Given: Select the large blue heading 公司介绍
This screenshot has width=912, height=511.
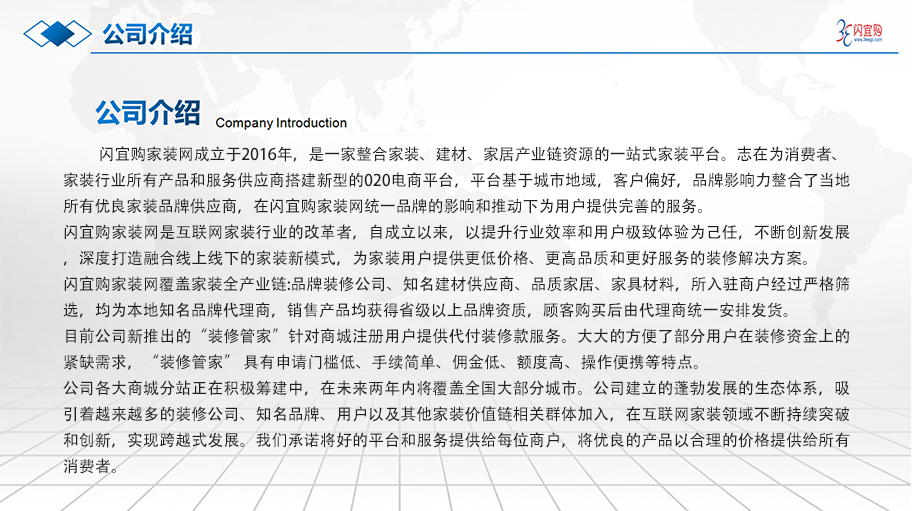Looking at the screenshot, I should [x=148, y=112].
